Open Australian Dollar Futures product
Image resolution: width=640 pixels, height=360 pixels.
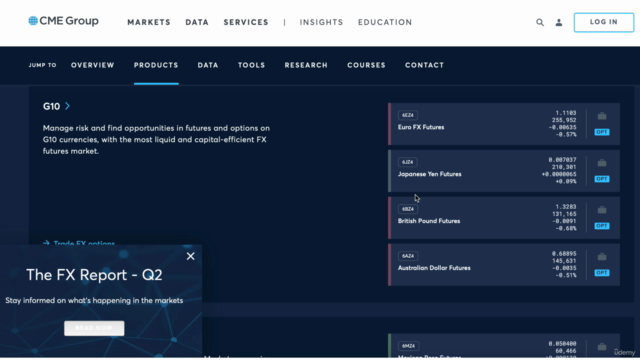pos(434,268)
